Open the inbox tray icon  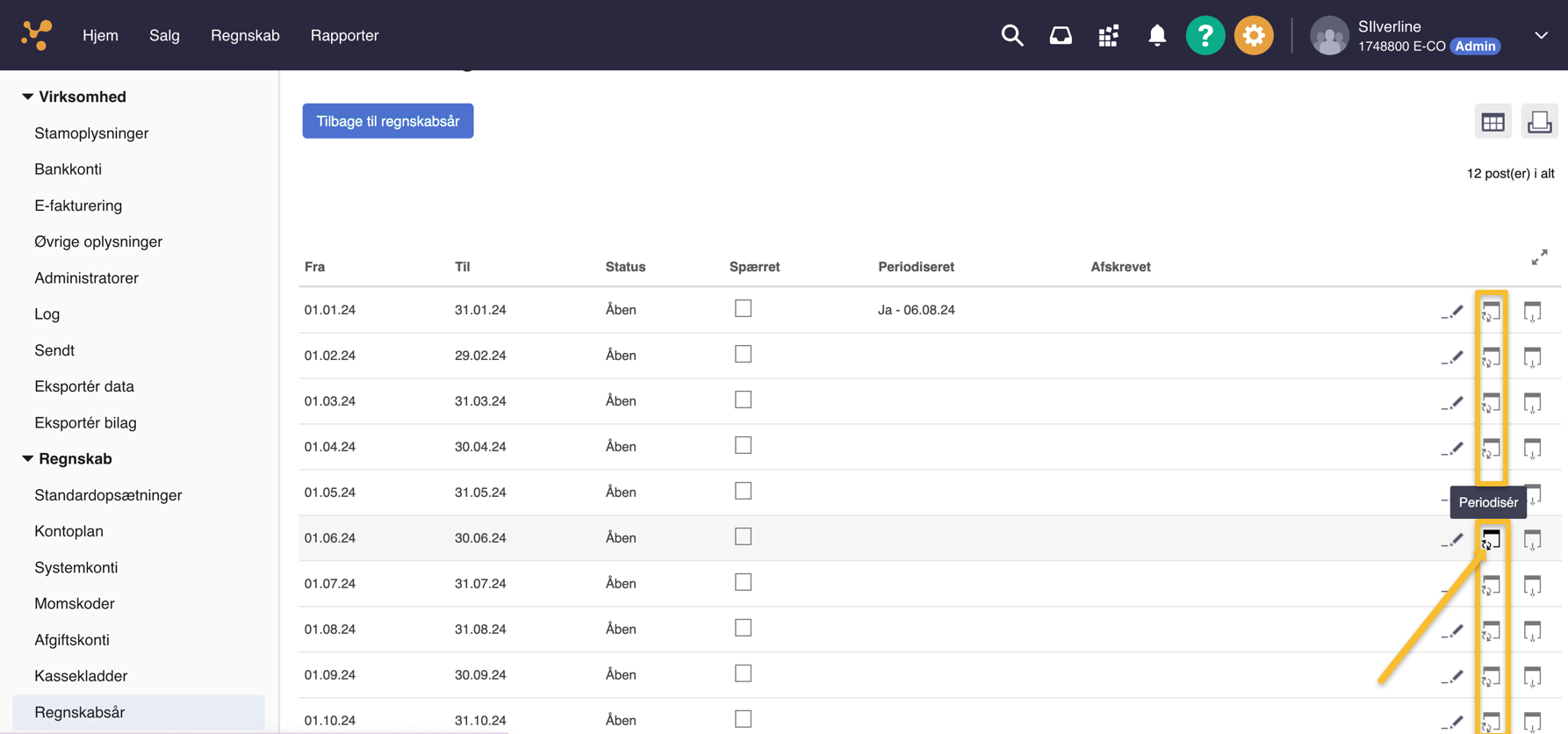click(x=1061, y=35)
